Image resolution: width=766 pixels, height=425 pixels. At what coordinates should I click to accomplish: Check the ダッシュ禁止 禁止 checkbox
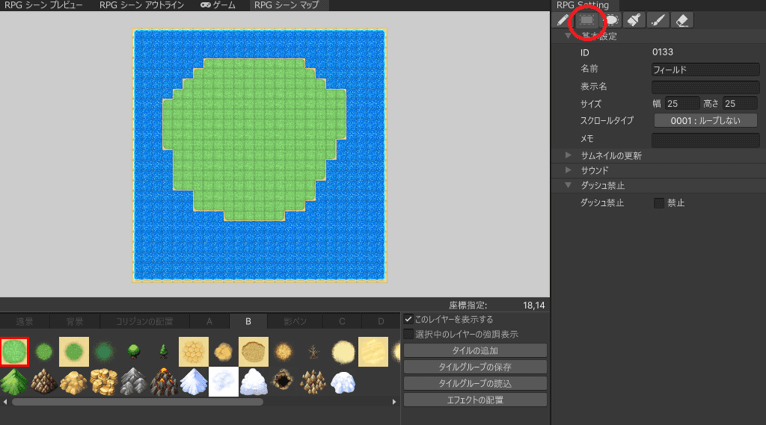[658, 203]
